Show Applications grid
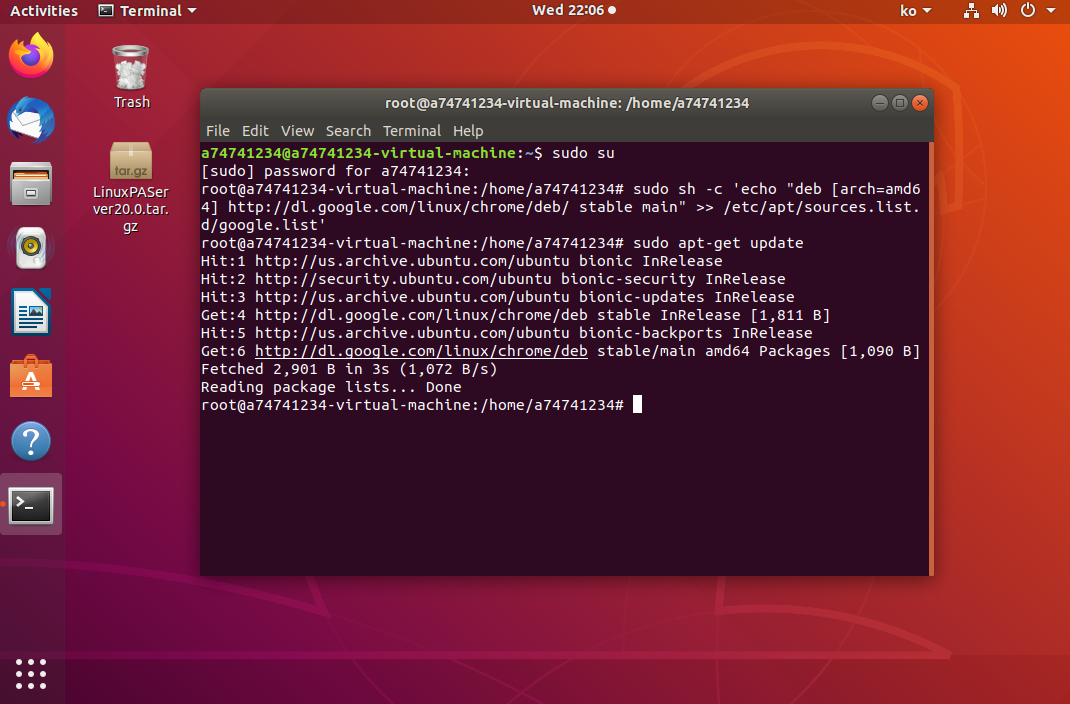Screen dimensions: 1070x704 click(31, 674)
